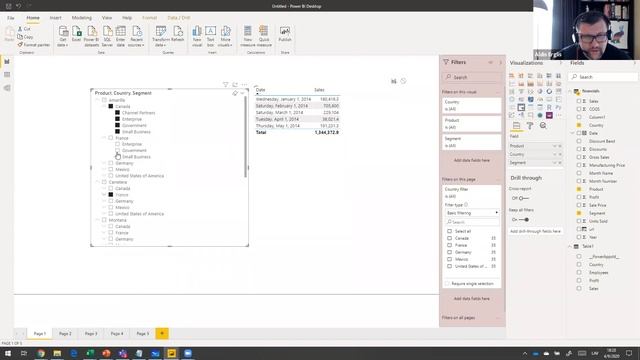640x360 pixels.
Task: Show Recent sources list
Action: [x=137, y=36]
